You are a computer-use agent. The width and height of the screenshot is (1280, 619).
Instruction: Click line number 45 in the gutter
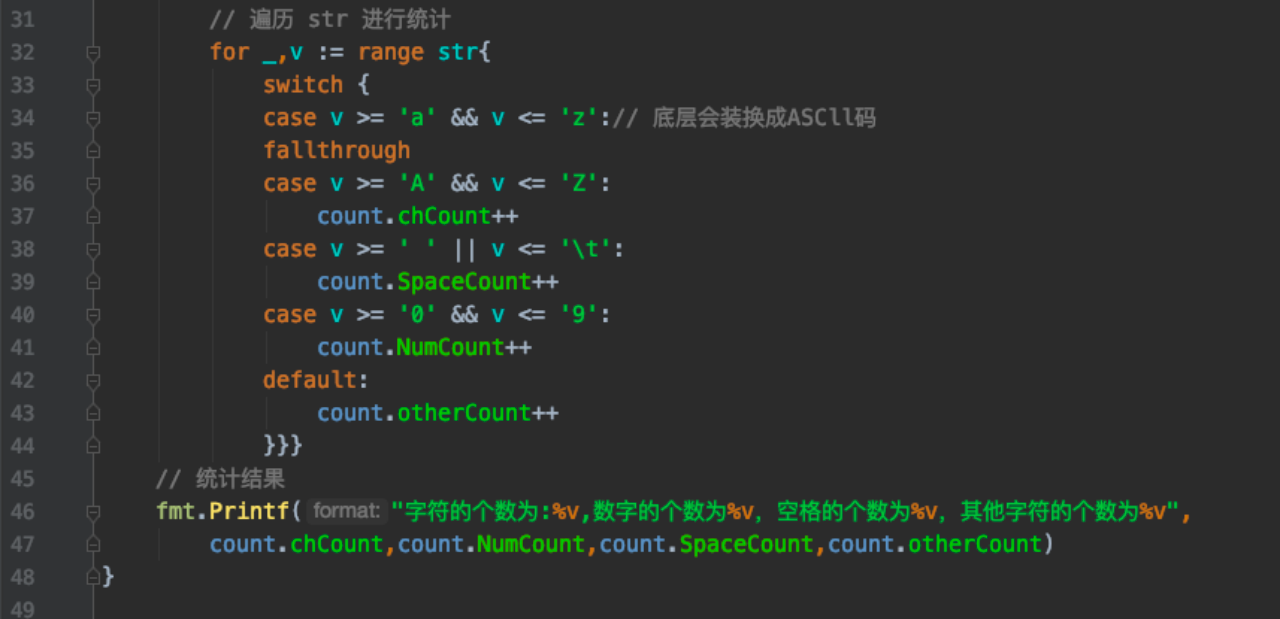22,479
